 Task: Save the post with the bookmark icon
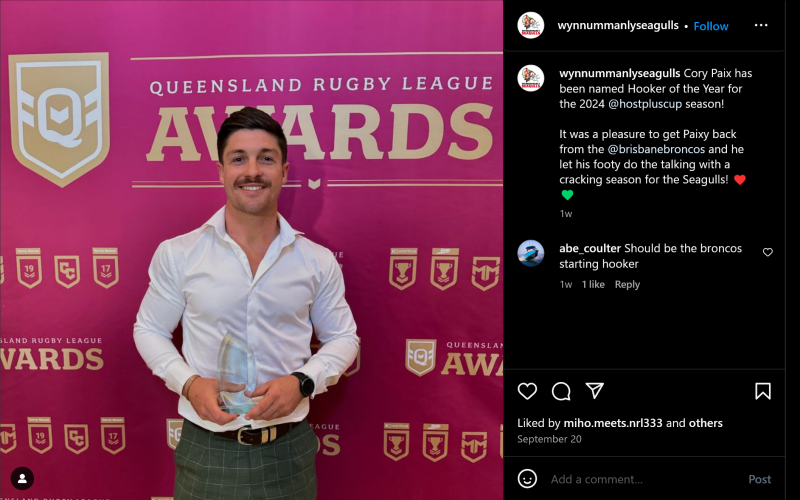(x=763, y=391)
